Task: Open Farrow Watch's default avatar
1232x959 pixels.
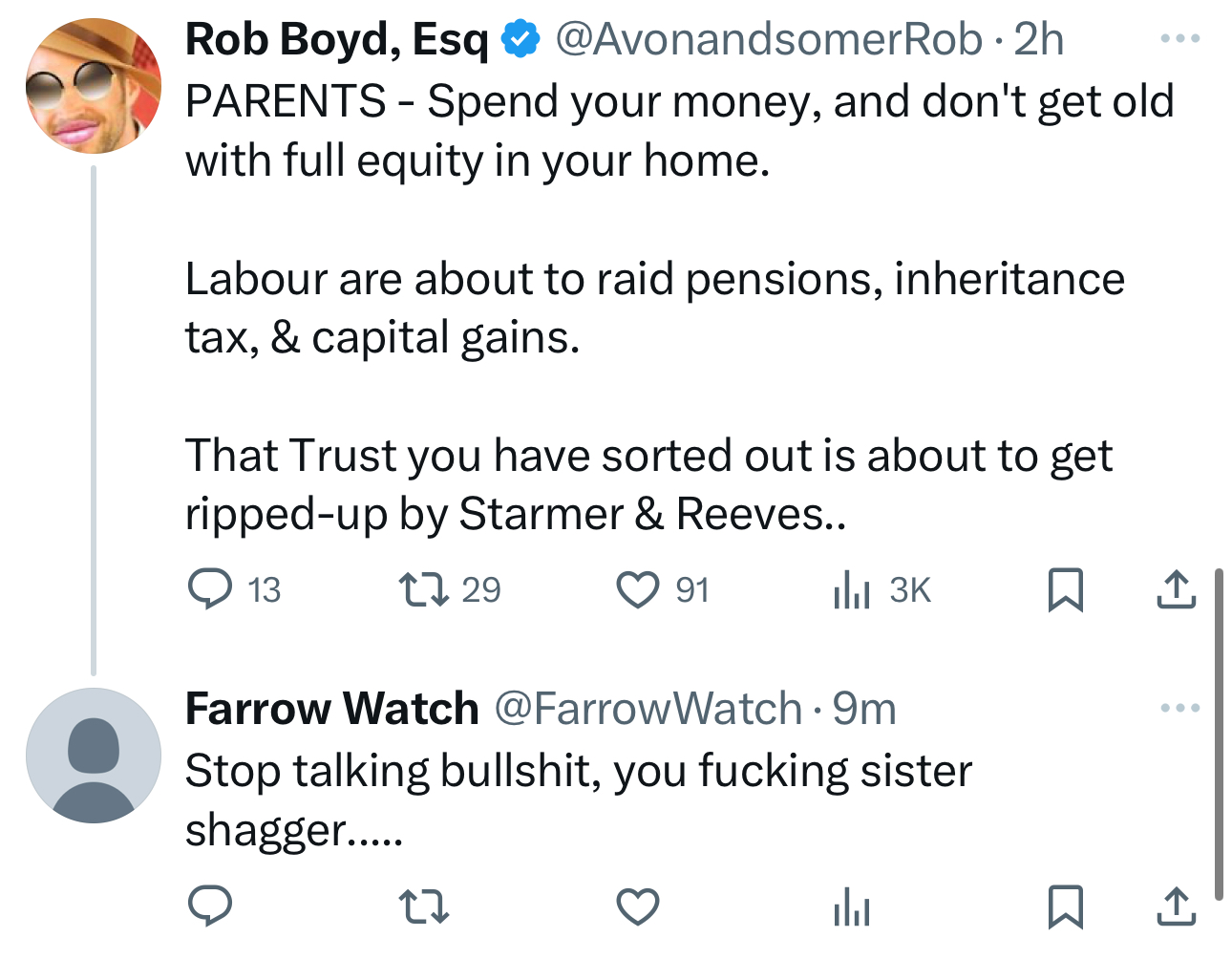Action: (x=94, y=755)
